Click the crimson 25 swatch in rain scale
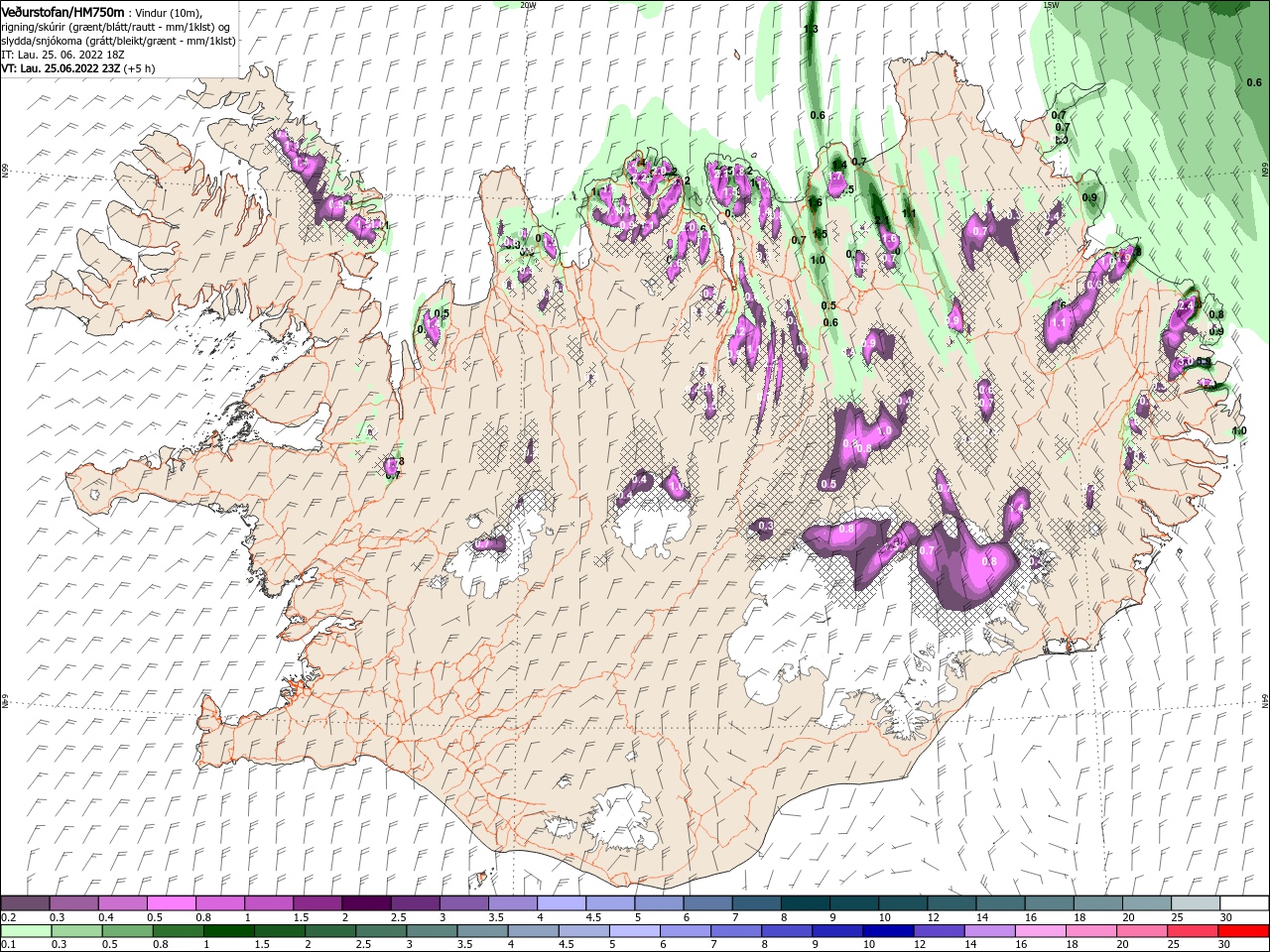Screen dimensions: 1270x952 tap(1194, 931)
